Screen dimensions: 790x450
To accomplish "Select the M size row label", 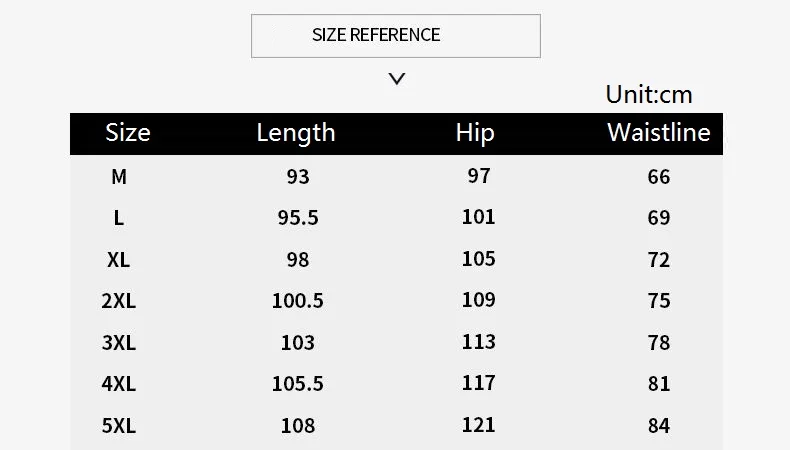I will [x=119, y=177].
